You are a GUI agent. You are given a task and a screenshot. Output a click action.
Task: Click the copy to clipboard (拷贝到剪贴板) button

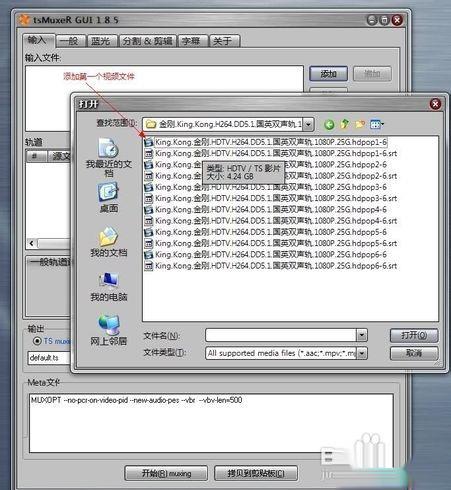coord(256,473)
